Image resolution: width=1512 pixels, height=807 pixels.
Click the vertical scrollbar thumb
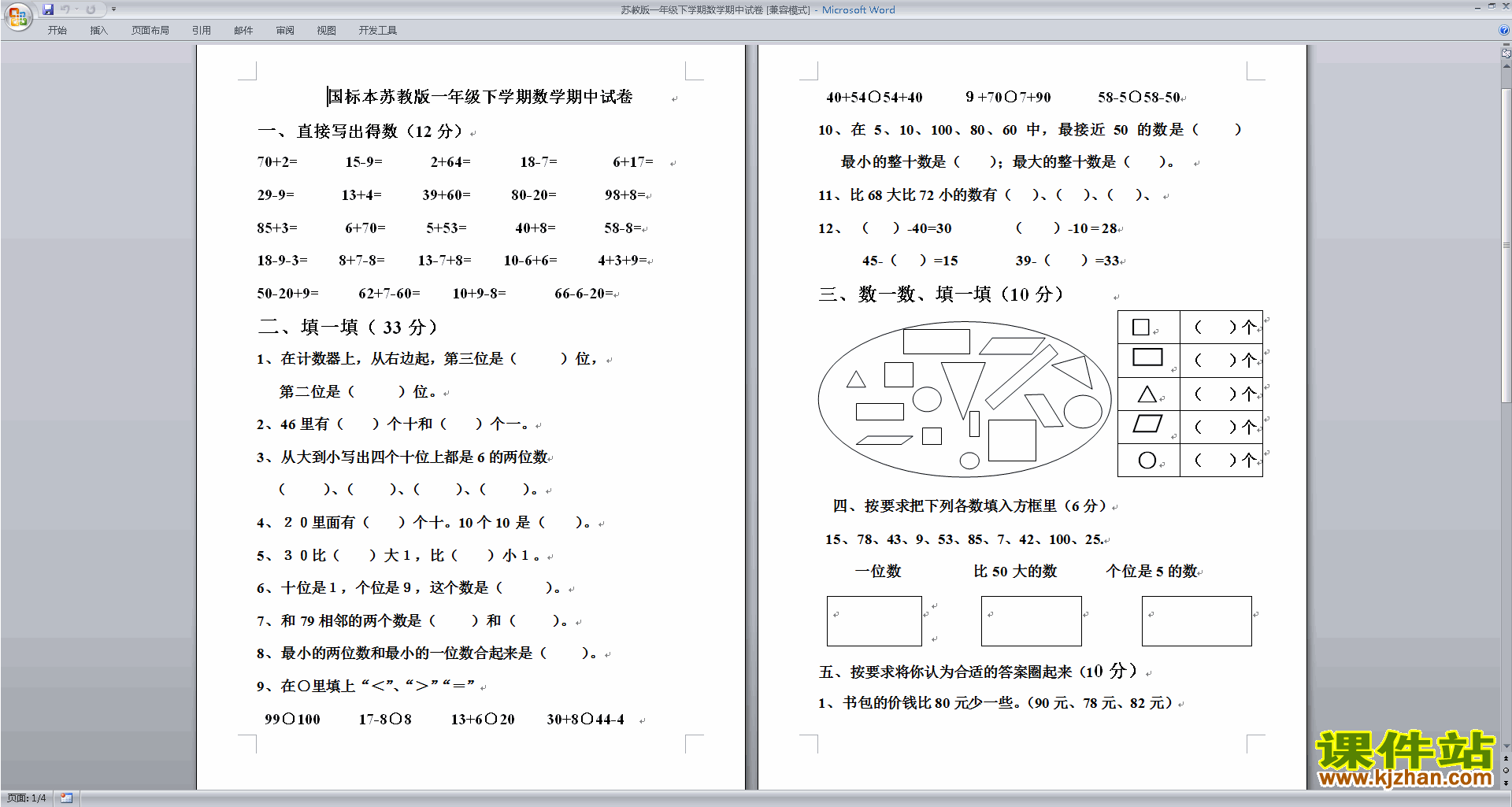point(1506,245)
